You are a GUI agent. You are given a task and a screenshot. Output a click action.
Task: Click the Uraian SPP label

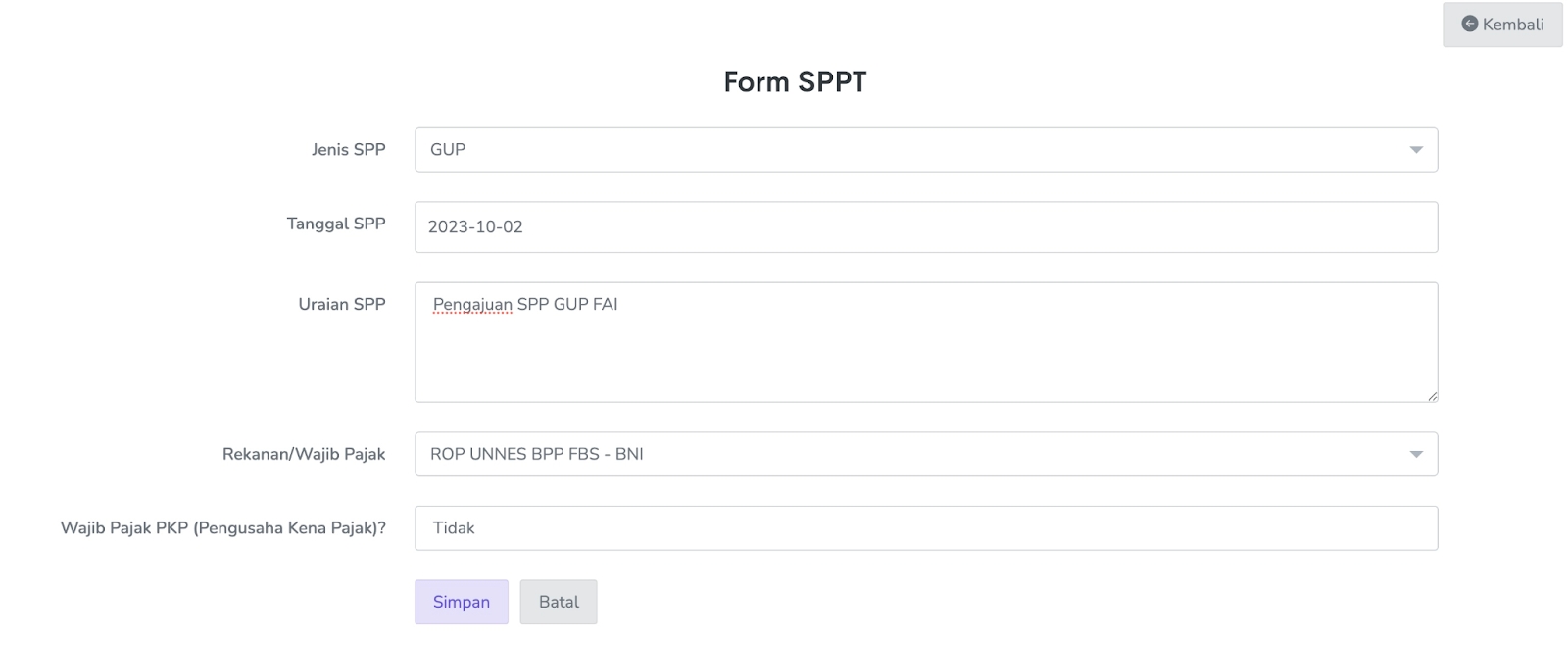tap(341, 304)
